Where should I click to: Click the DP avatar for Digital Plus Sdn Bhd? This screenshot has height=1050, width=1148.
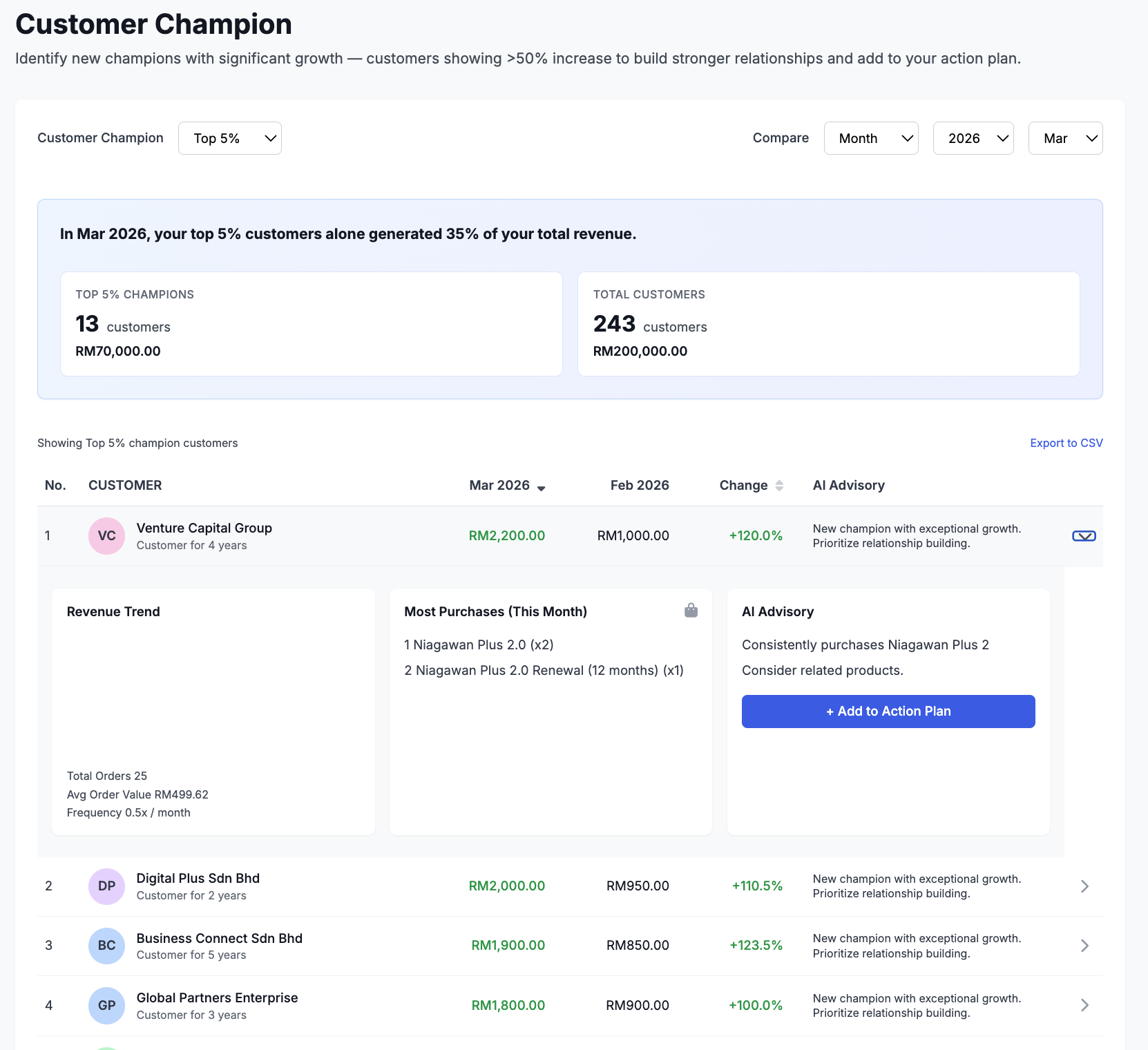pos(106,886)
